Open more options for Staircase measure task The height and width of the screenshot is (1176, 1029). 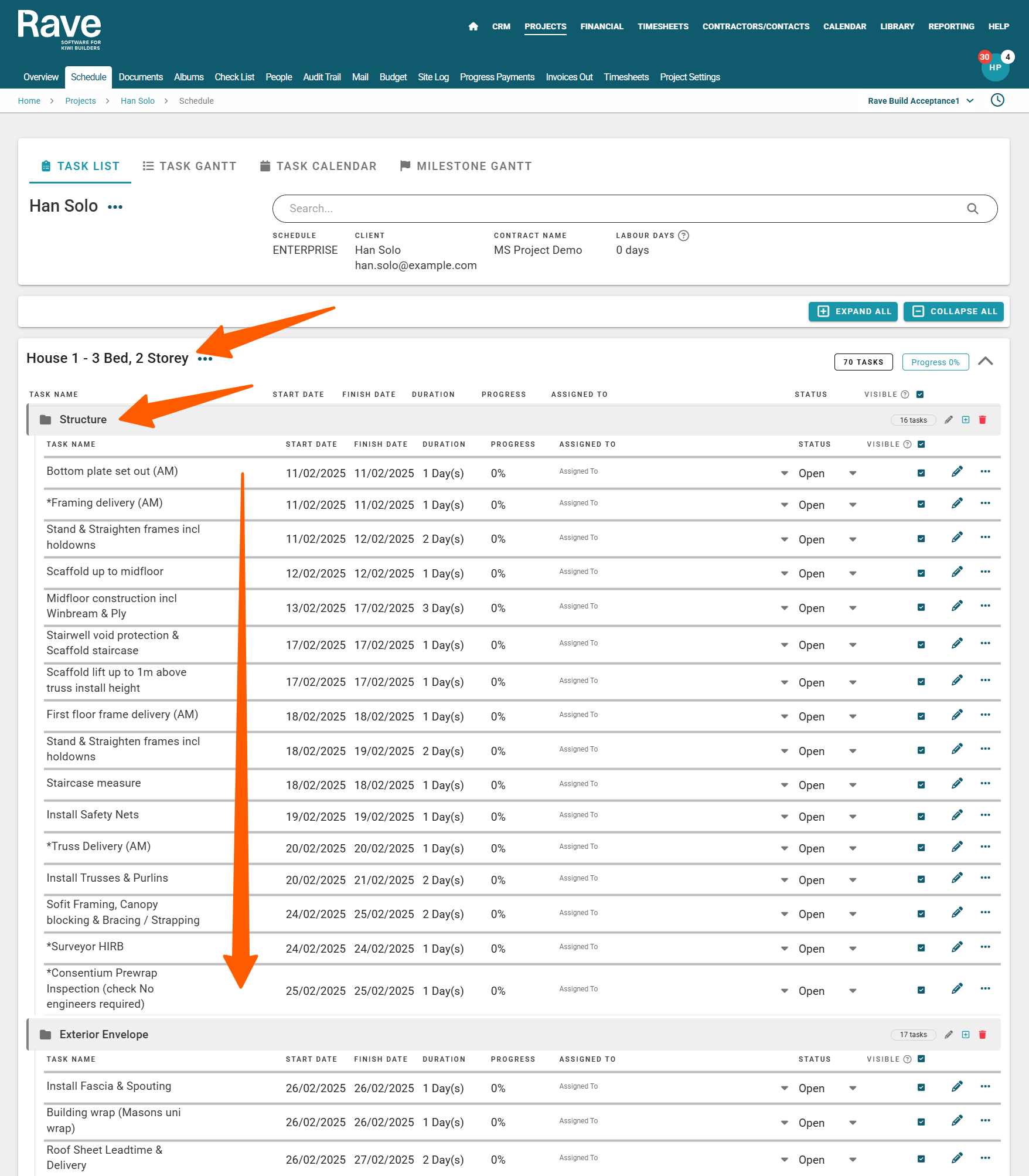tap(985, 784)
